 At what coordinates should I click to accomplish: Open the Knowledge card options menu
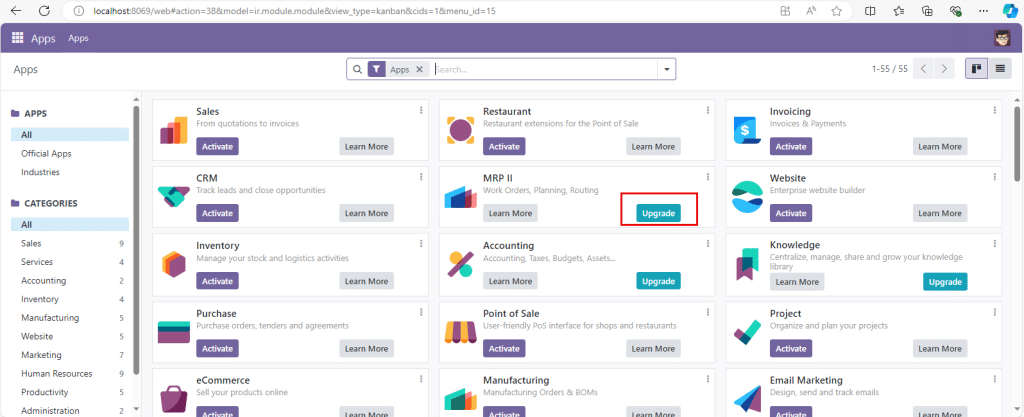(x=995, y=244)
